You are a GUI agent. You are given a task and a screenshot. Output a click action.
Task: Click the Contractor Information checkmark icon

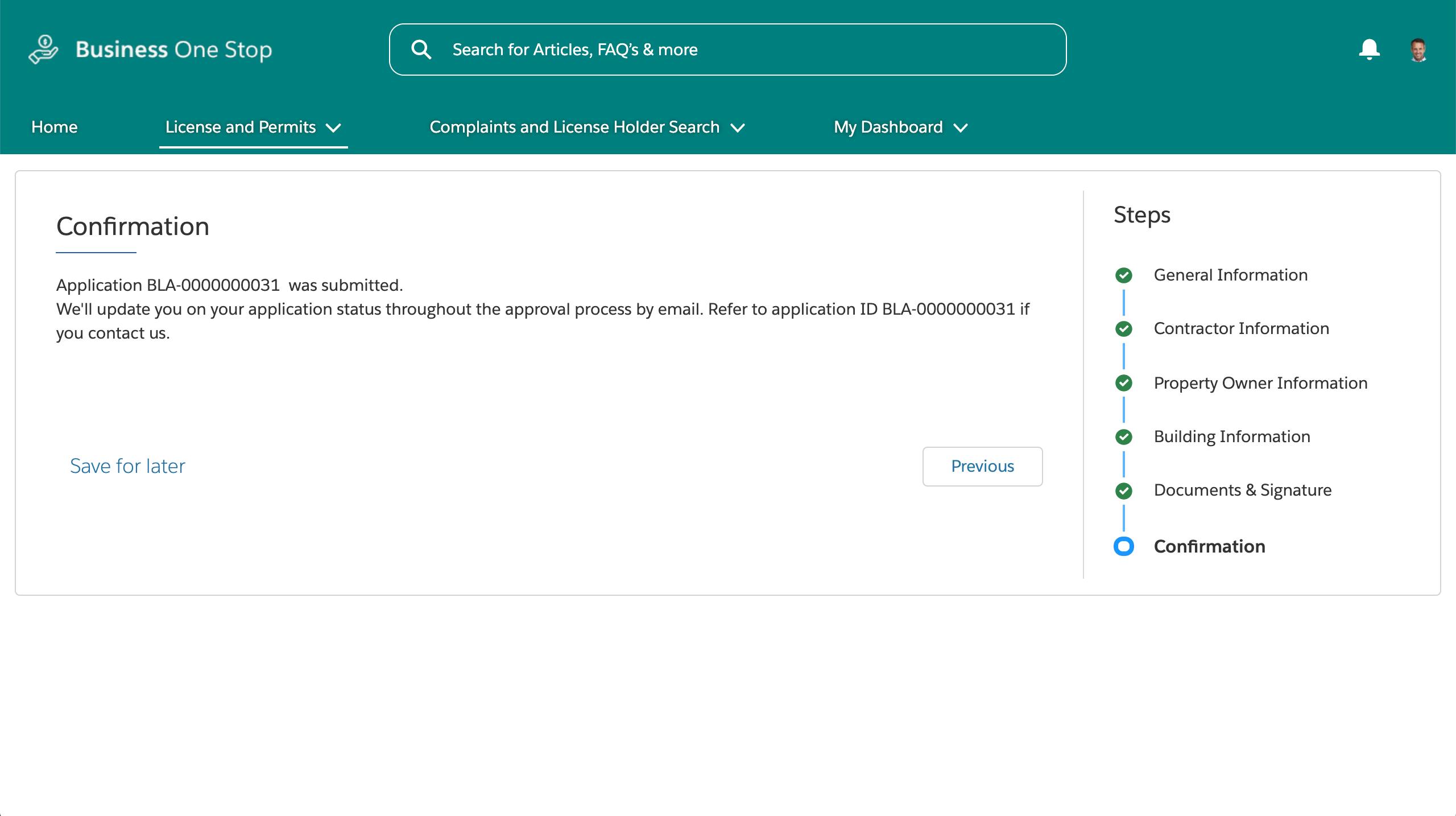pos(1123,329)
